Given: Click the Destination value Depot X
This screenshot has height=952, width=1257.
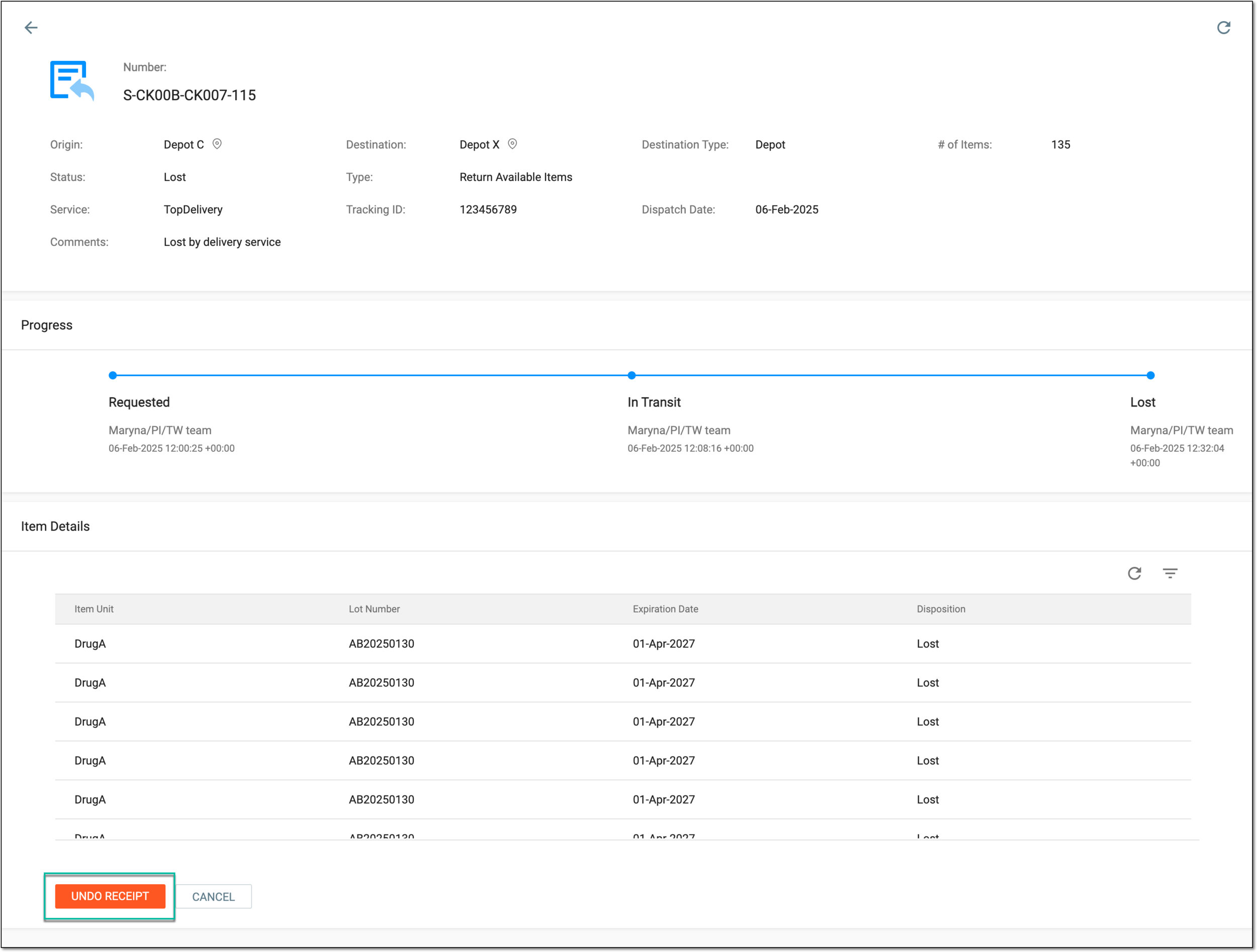Looking at the screenshot, I should click(x=479, y=144).
